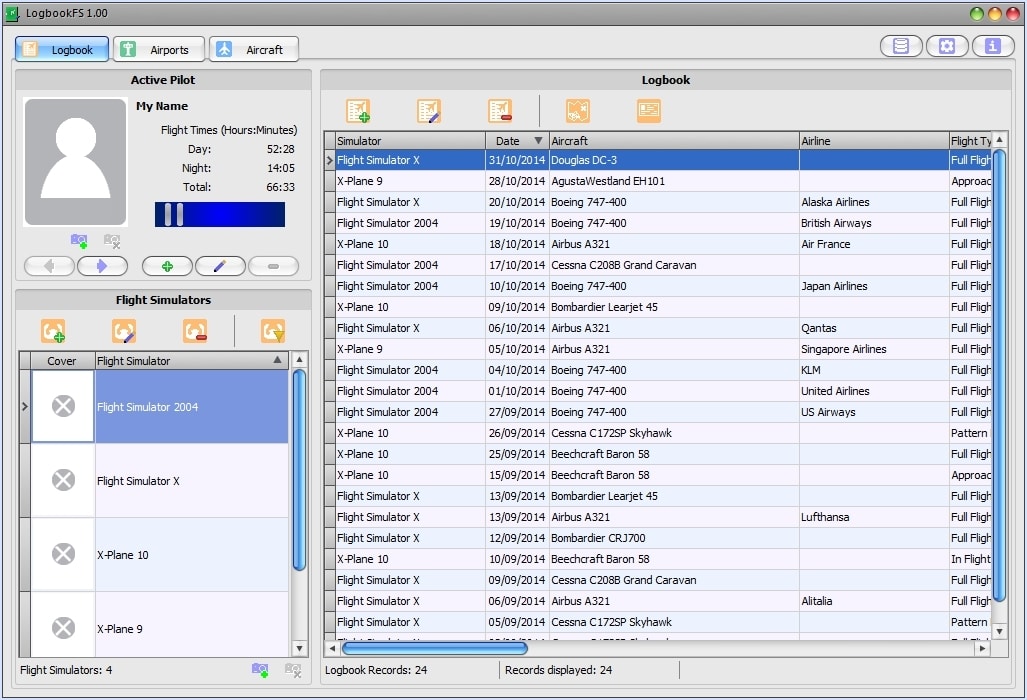This screenshot has width=1027, height=700.
Task: Open settings with the gear button
Action: coord(947,46)
